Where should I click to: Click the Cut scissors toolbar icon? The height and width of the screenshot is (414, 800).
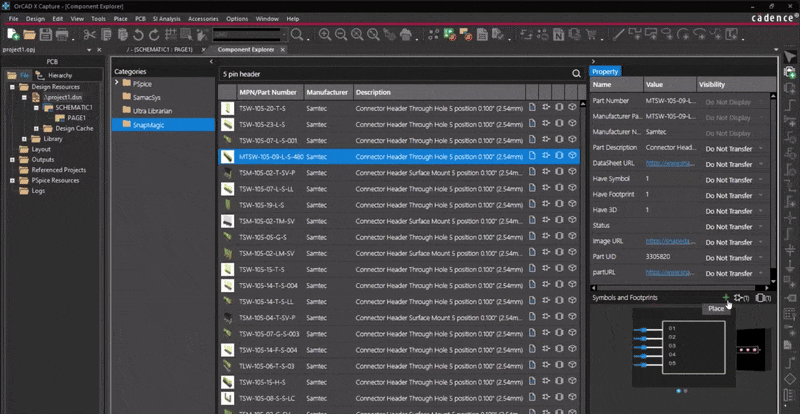coord(90,35)
